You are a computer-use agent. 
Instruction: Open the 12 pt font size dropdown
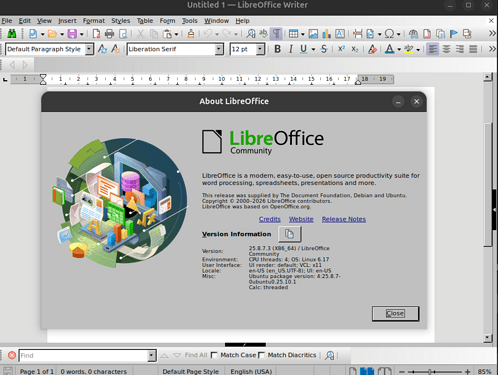(260, 49)
